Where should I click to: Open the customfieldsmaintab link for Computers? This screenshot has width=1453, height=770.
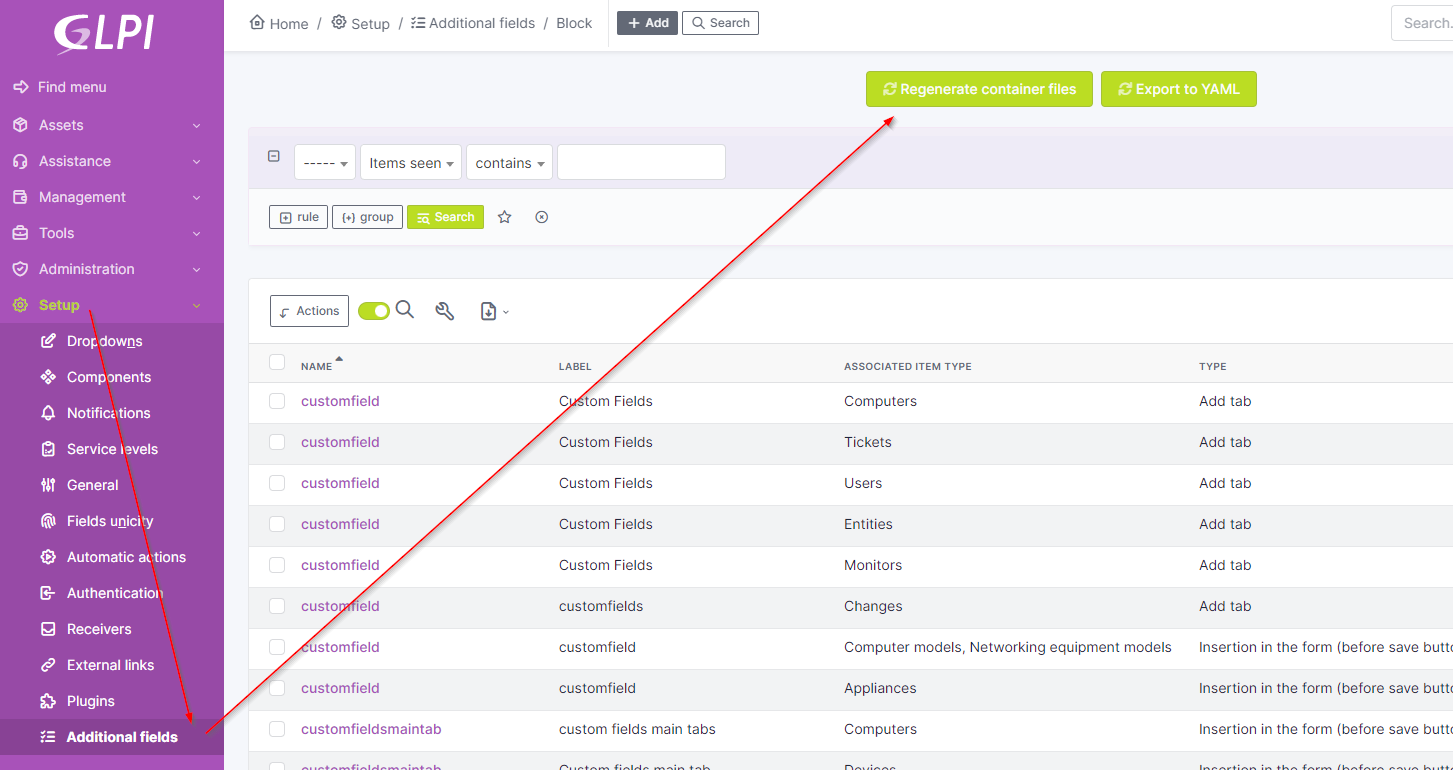click(x=371, y=729)
